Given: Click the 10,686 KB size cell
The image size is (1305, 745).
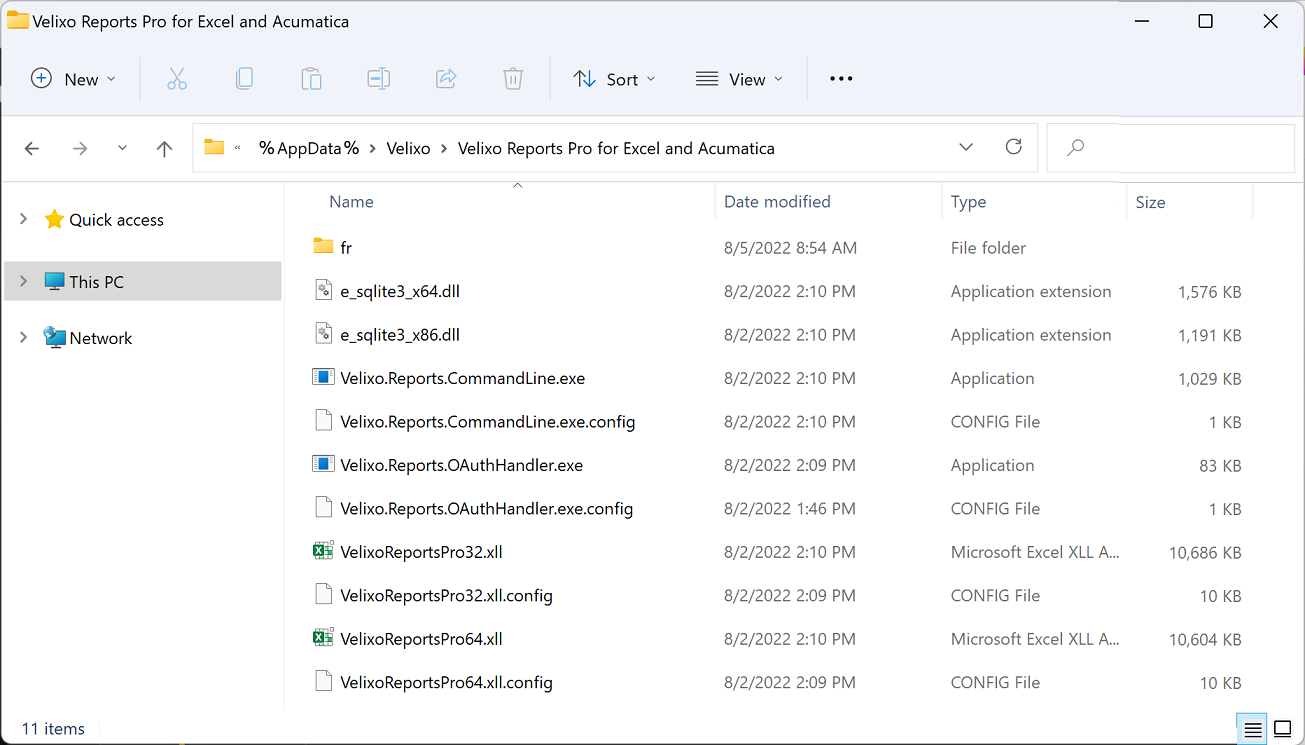Looking at the screenshot, I should [1205, 552].
